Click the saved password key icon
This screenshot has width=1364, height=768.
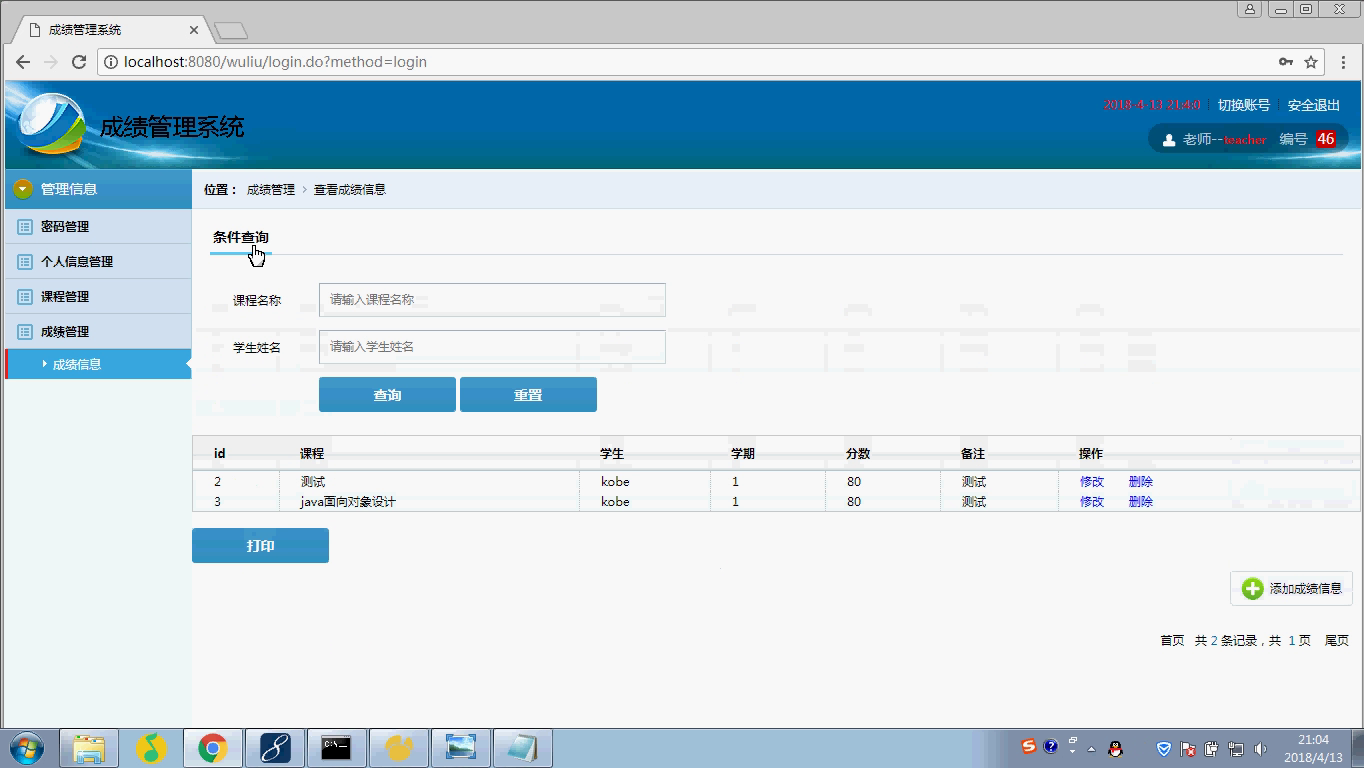(x=1286, y=62)
